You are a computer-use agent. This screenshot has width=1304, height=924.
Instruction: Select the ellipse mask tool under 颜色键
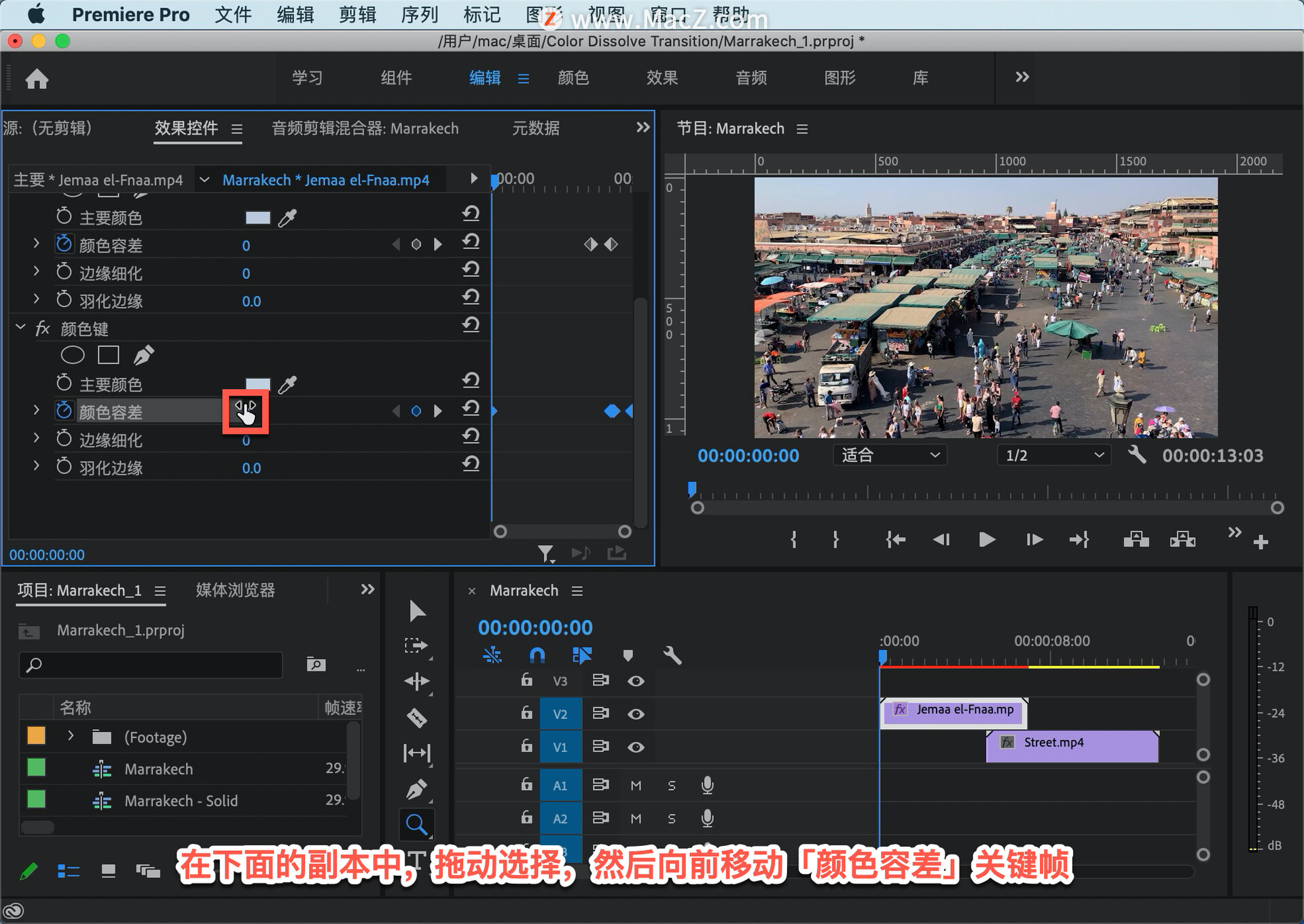click(73, 355)
